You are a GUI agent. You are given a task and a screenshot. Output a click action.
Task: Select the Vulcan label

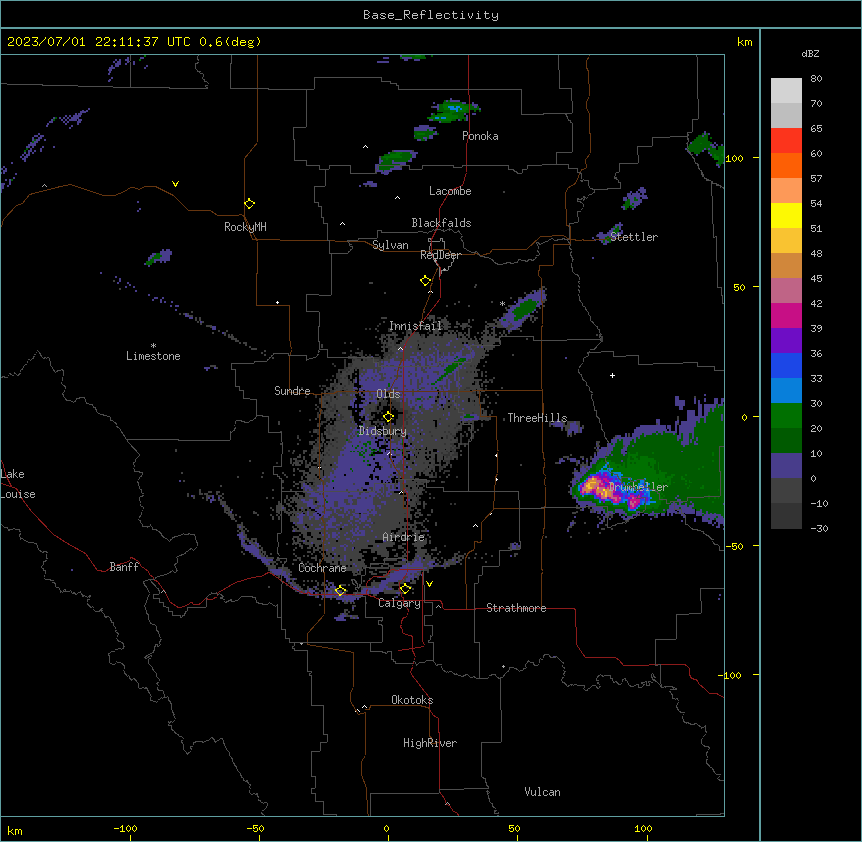[543, 792]
